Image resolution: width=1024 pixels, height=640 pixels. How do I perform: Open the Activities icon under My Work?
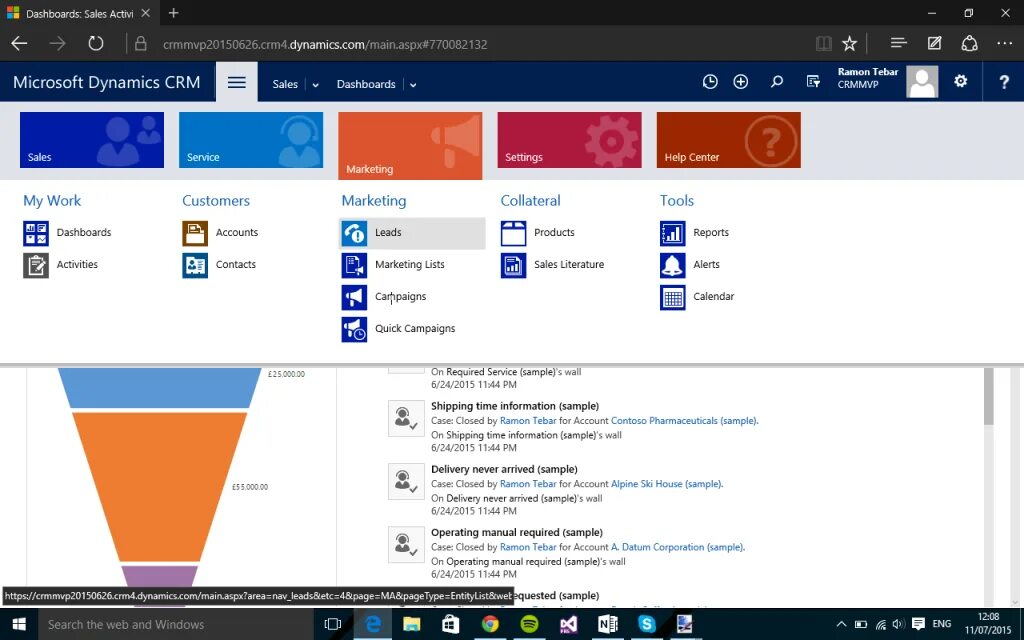(36, 265)
